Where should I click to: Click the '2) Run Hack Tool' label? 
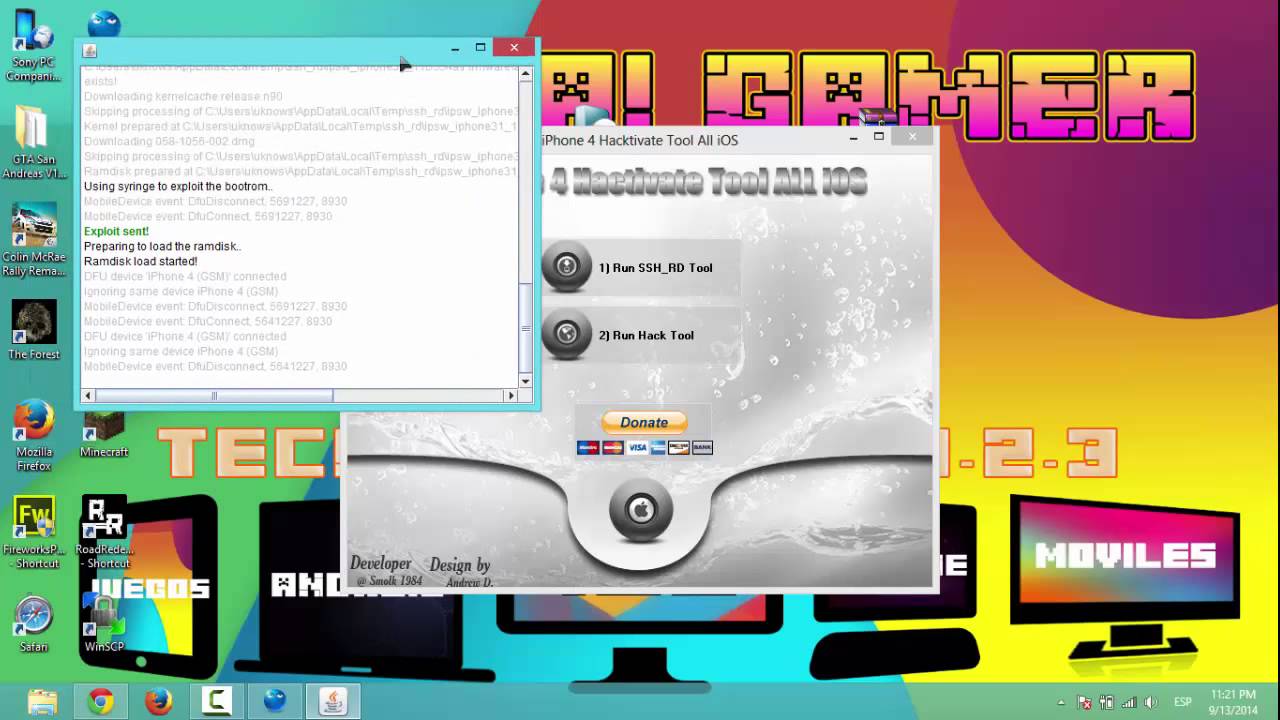pyautogui.click(x=646, y=336)
